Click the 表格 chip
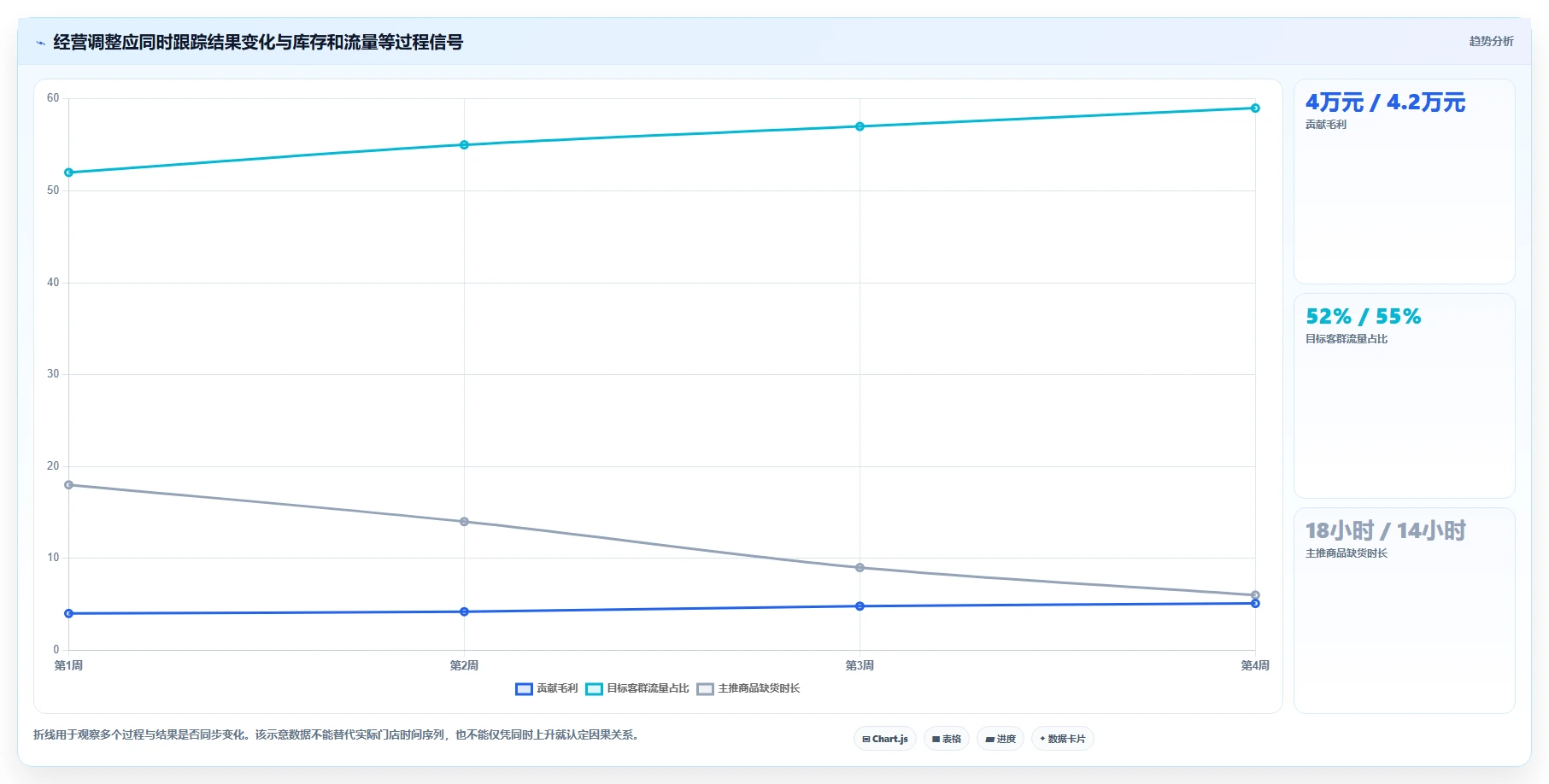Image resolution: width=1549 pixels, height=784 pixels. click(x=947, y=739)
